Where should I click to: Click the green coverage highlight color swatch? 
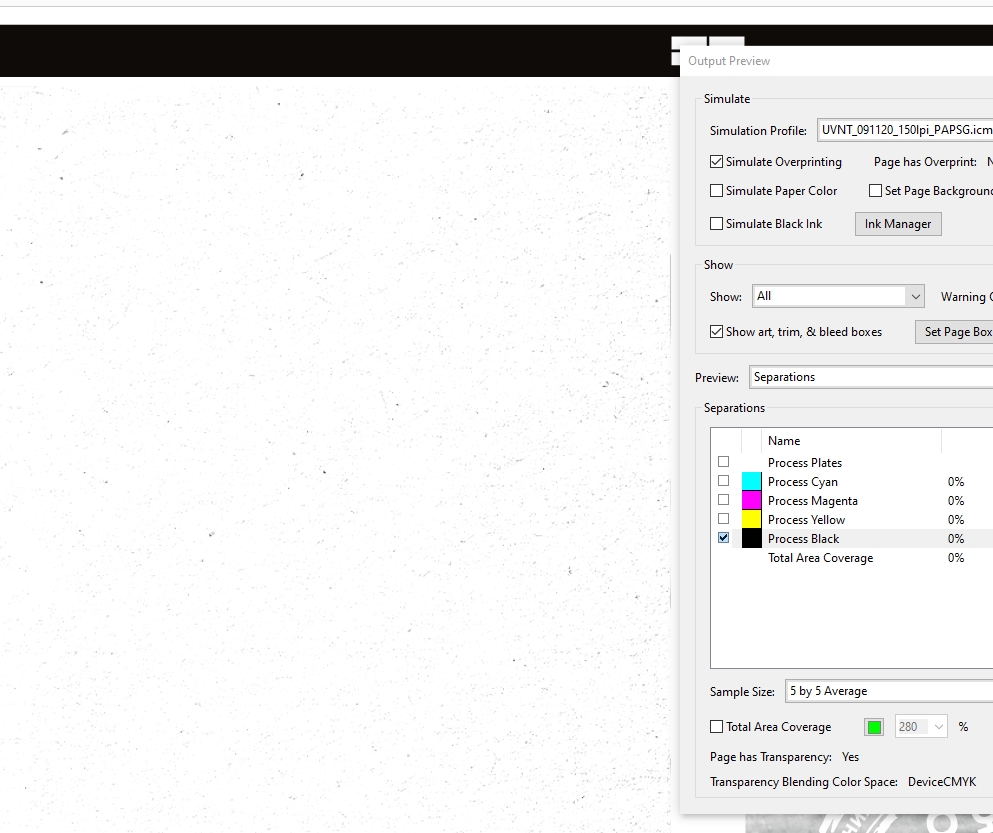tap(874, 727)
